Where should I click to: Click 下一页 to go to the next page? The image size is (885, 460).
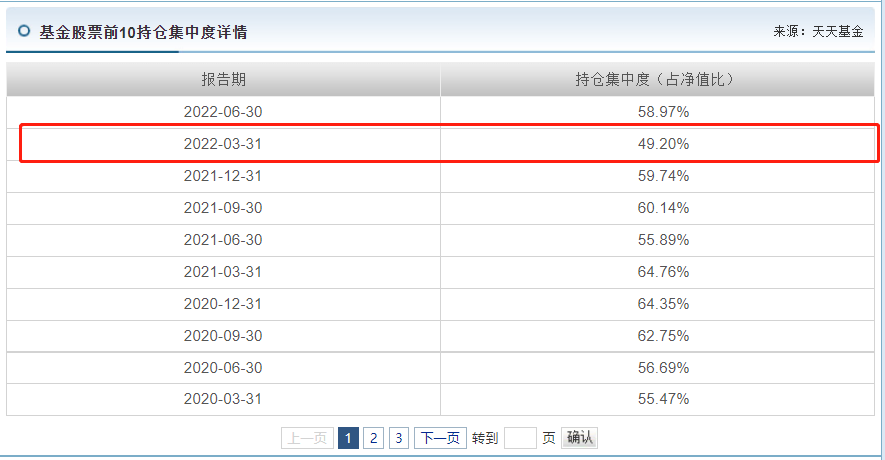440,438
